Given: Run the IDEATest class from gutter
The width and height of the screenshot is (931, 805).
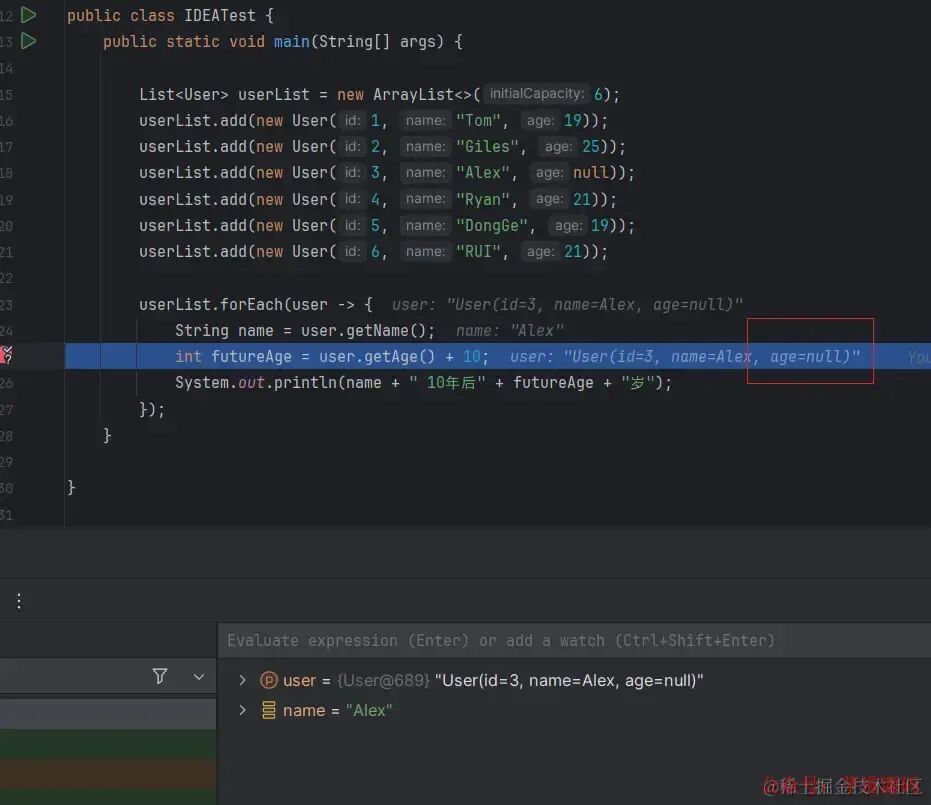Looking at the screenshot, I should click(28, 15).
